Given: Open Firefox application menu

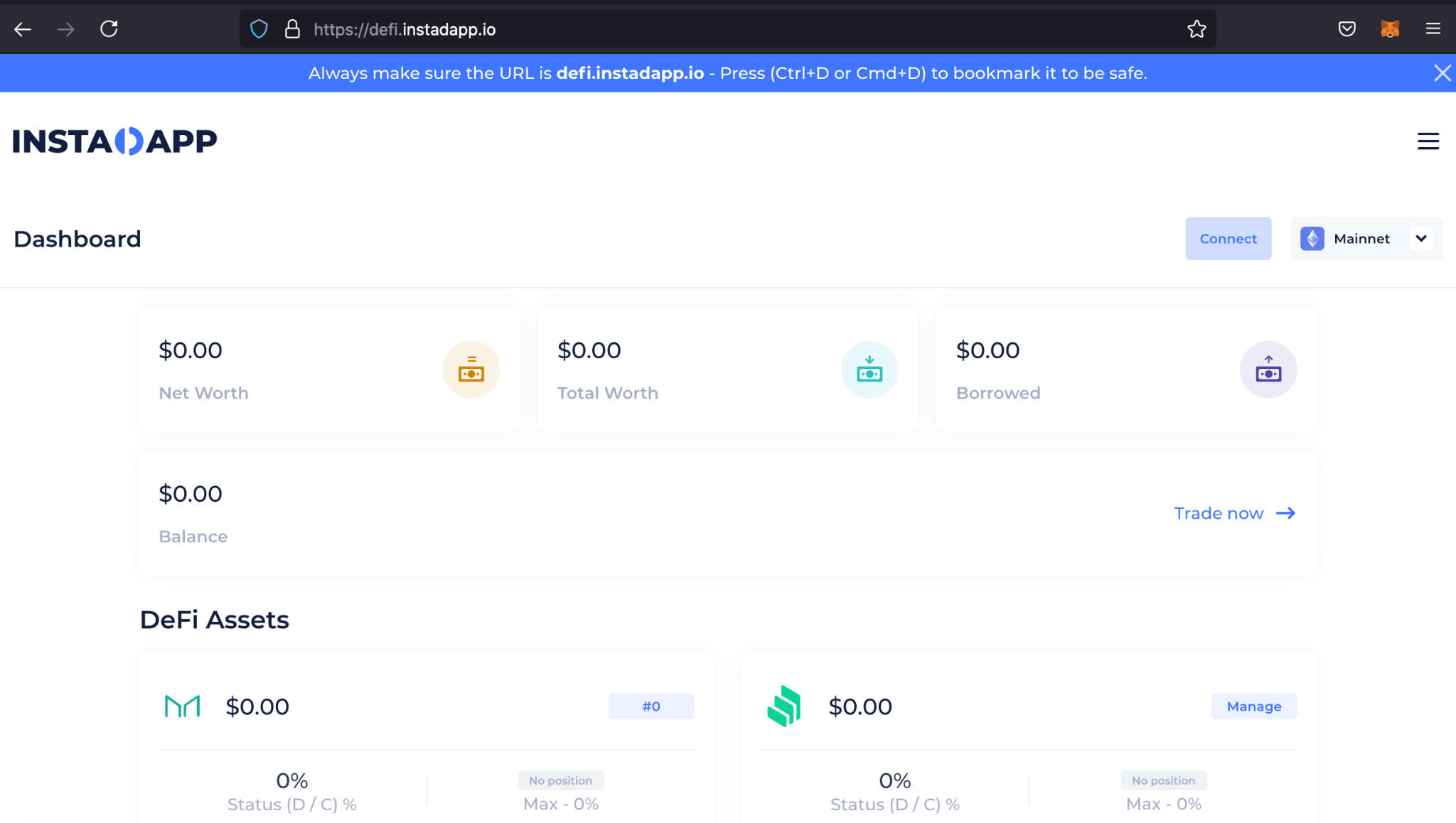Looking at the screenshot, I should 1433,29.
